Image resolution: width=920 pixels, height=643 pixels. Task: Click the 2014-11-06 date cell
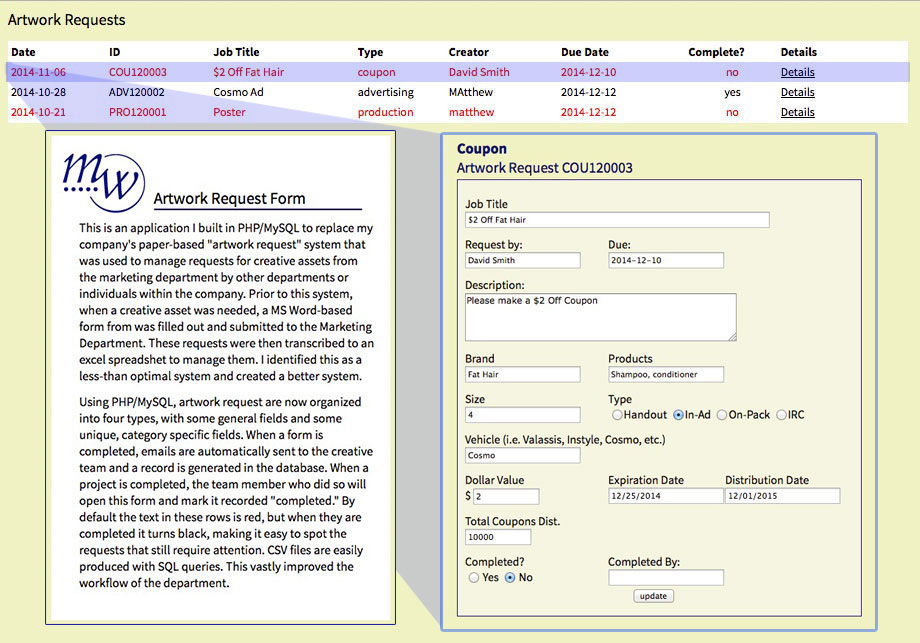point(38,72)
